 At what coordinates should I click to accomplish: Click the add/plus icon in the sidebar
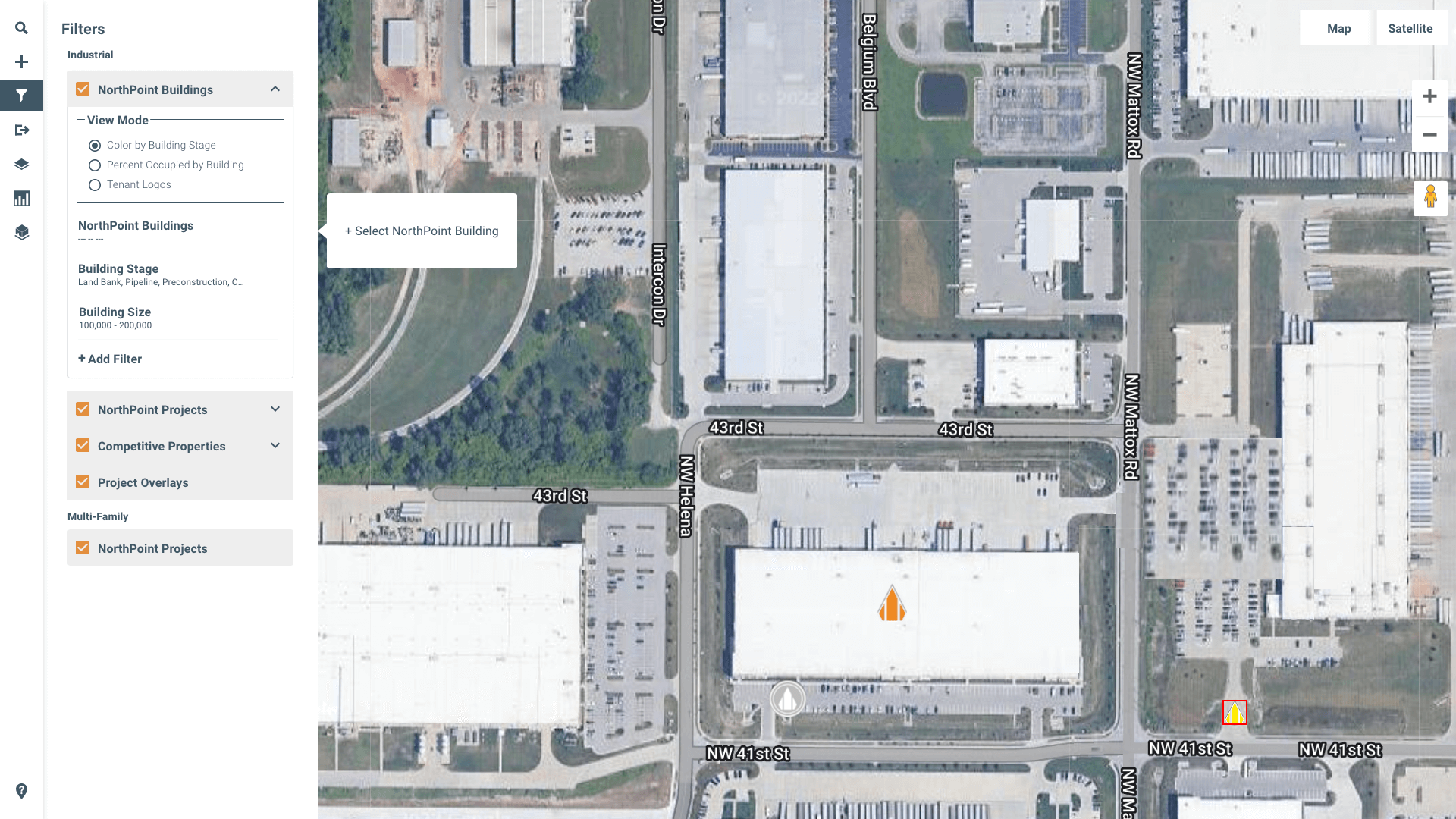click(22, 62)
